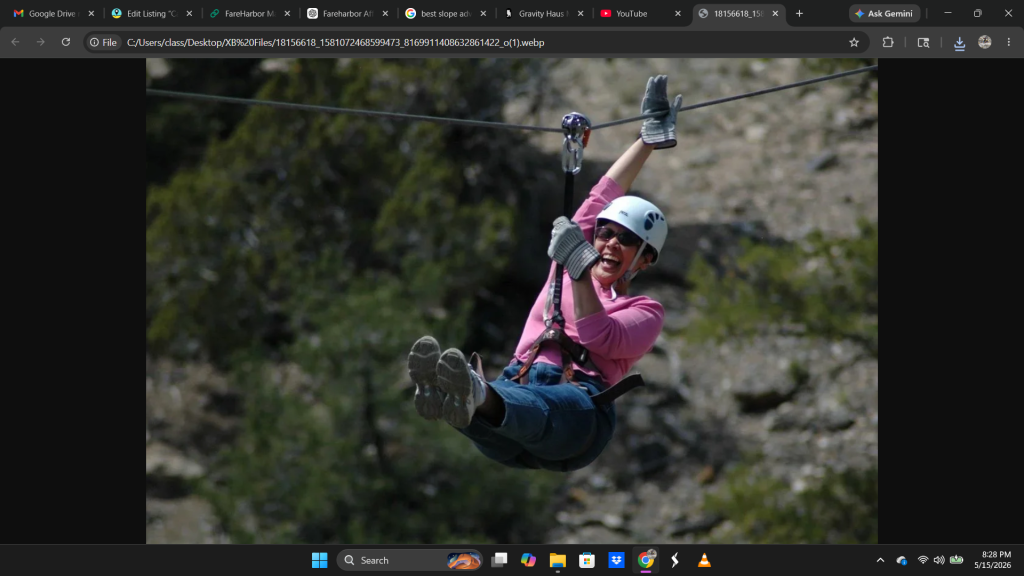Open a new tab with the plus button
This screenshot has width=1024, height=576.
[x=799, y=13]
